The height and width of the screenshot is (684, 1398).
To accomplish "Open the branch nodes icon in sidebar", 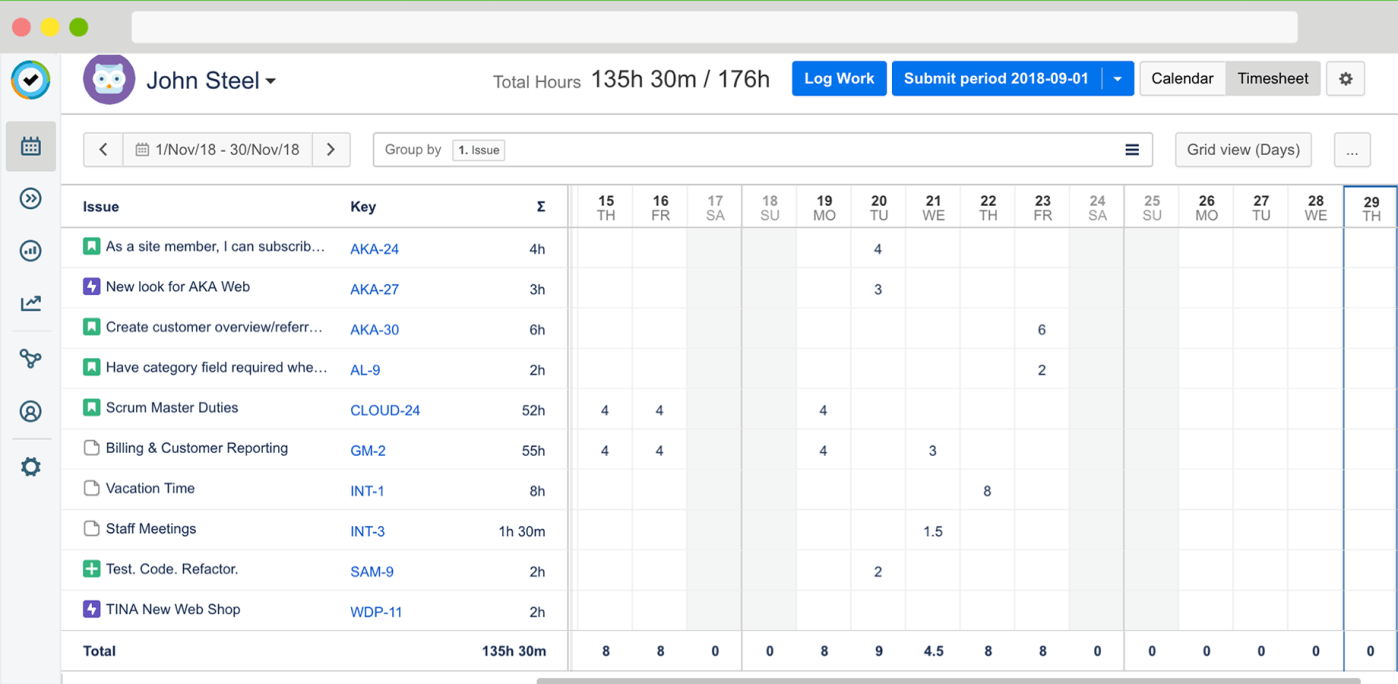I will coord(31,358).
